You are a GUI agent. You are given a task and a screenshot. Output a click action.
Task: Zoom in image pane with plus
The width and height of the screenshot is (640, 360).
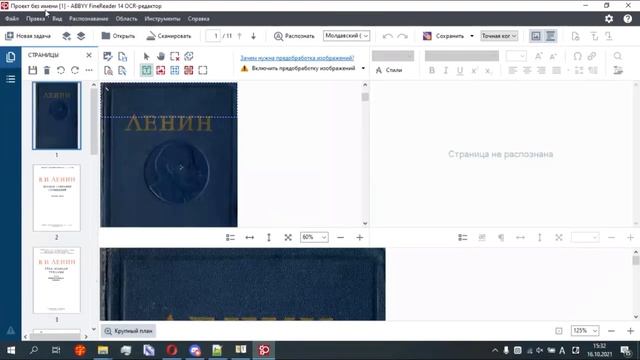click(360, 237)
